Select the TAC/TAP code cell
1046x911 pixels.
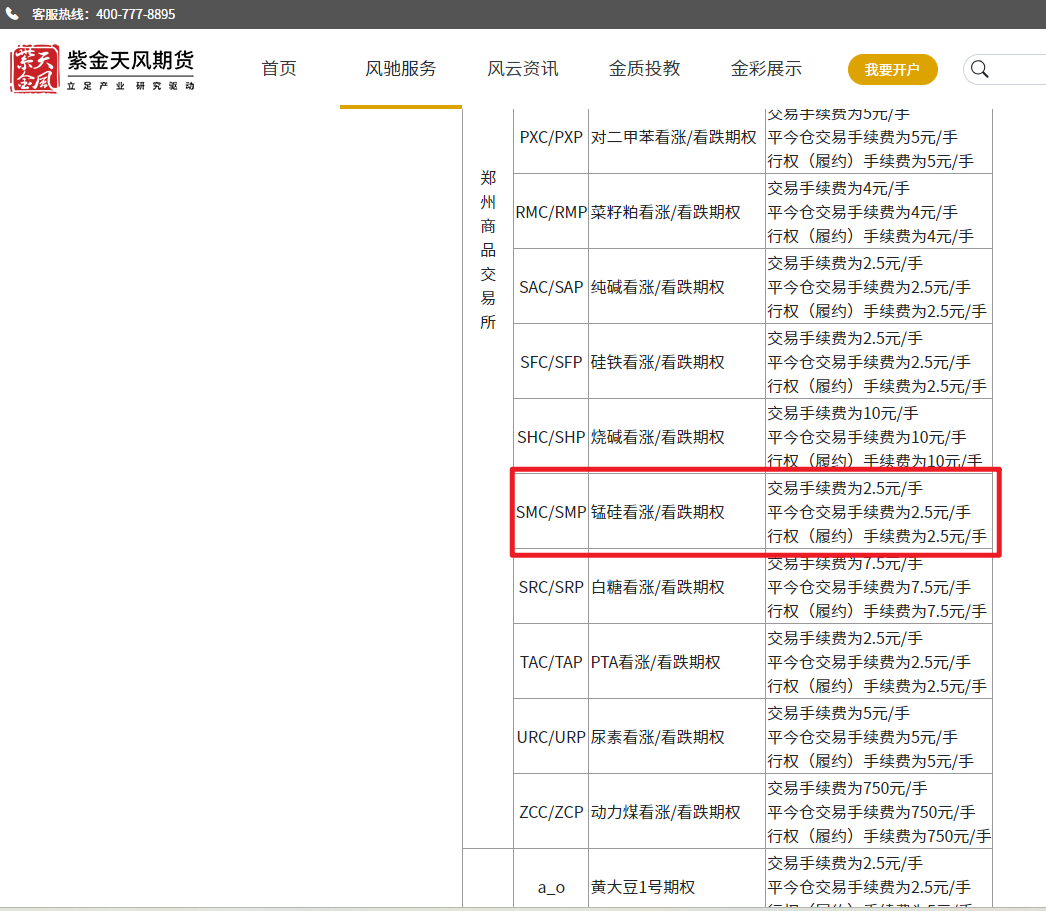pos(551,662)
